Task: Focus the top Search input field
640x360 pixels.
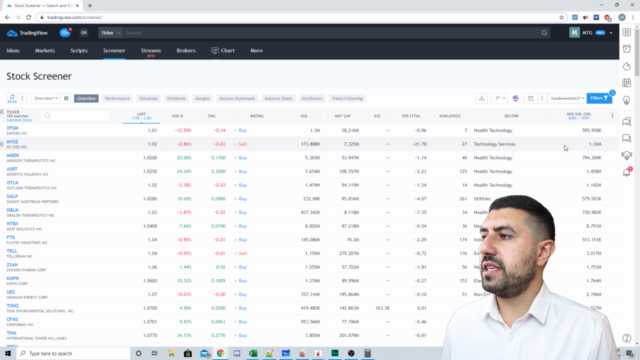Action: point(331,33)
